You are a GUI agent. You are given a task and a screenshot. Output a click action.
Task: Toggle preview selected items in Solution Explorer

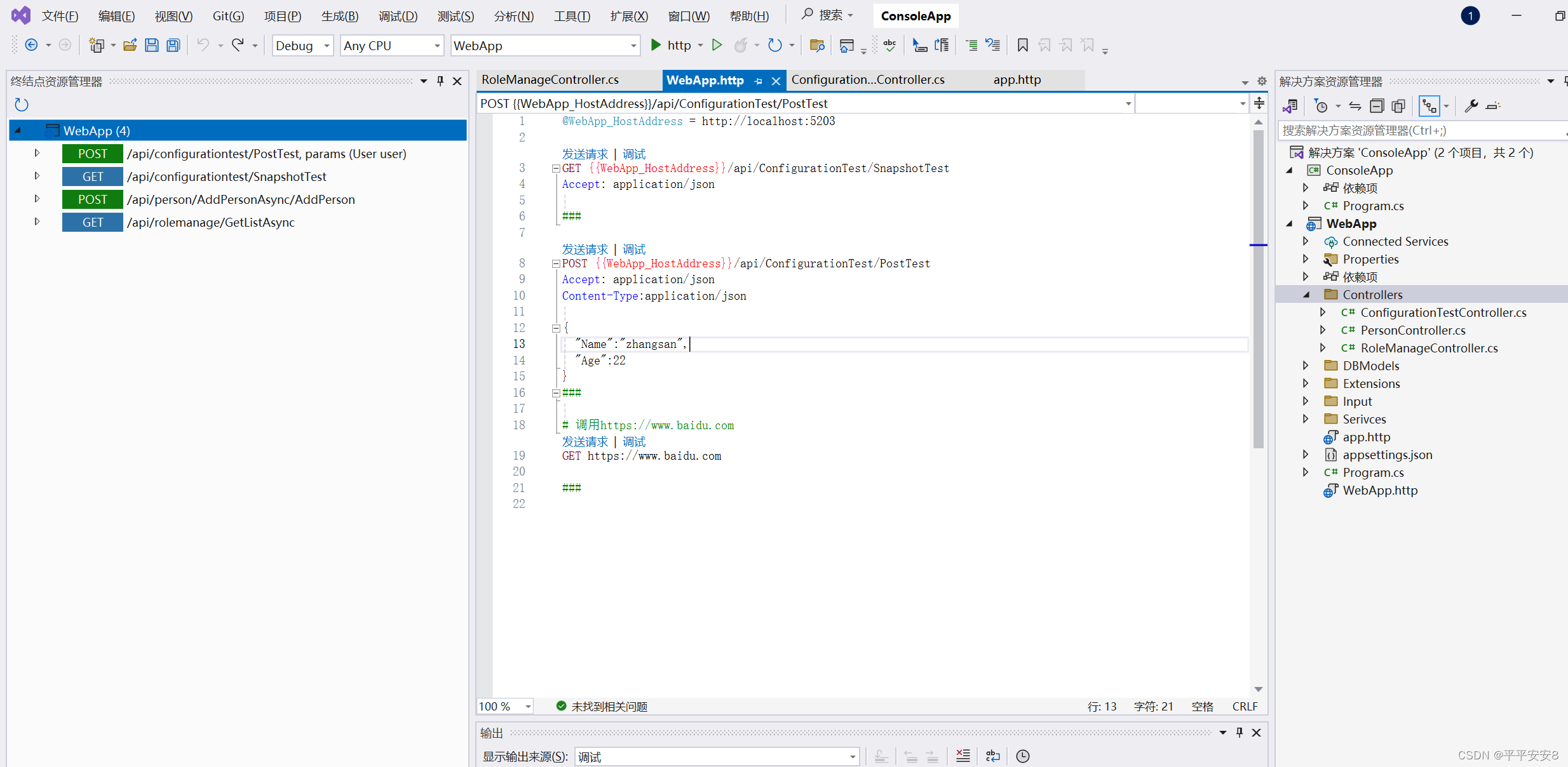(1493, 106)
